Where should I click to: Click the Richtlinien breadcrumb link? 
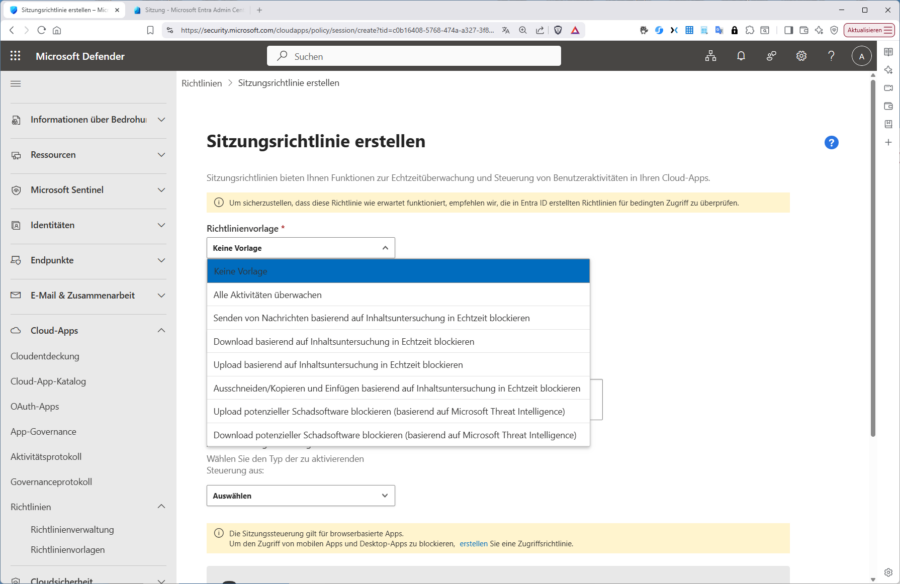pyautogui.click(x=201, y=82)
